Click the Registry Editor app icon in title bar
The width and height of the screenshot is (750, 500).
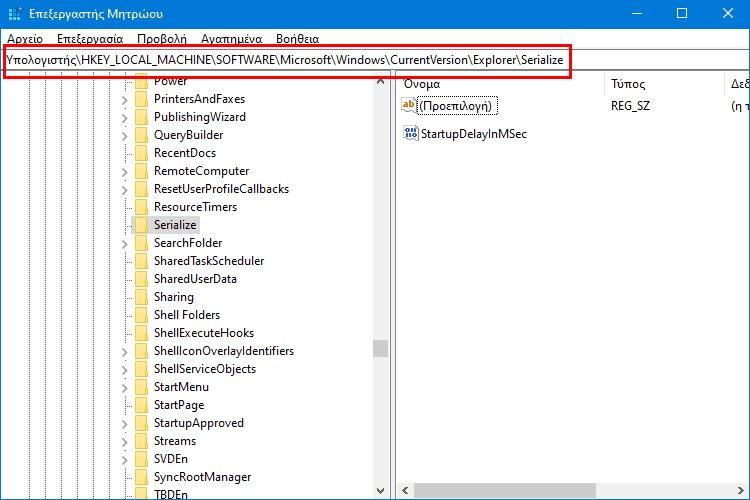pyautogui.click(x=15, y=13)
